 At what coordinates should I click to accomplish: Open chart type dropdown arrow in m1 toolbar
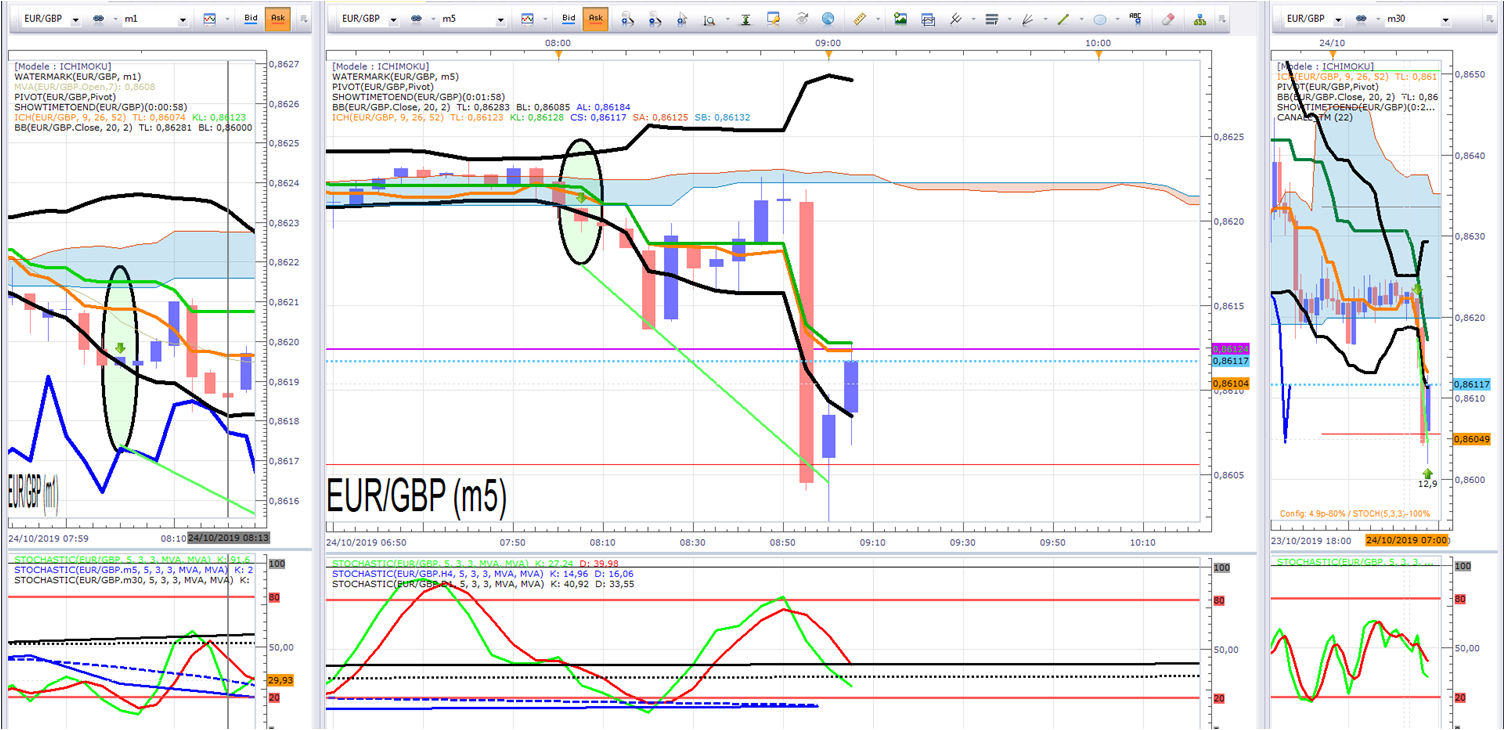227,19
